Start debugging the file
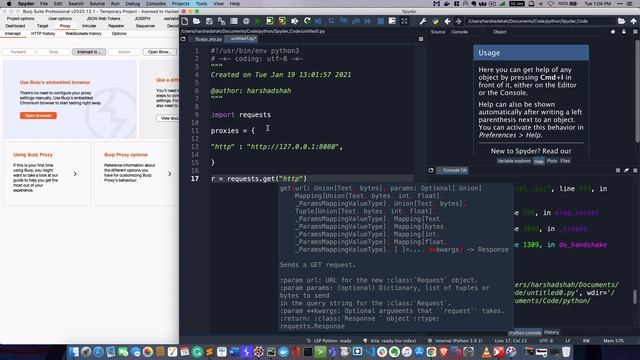Viewport: 640px width, 360px height. [x=319, y=21]
